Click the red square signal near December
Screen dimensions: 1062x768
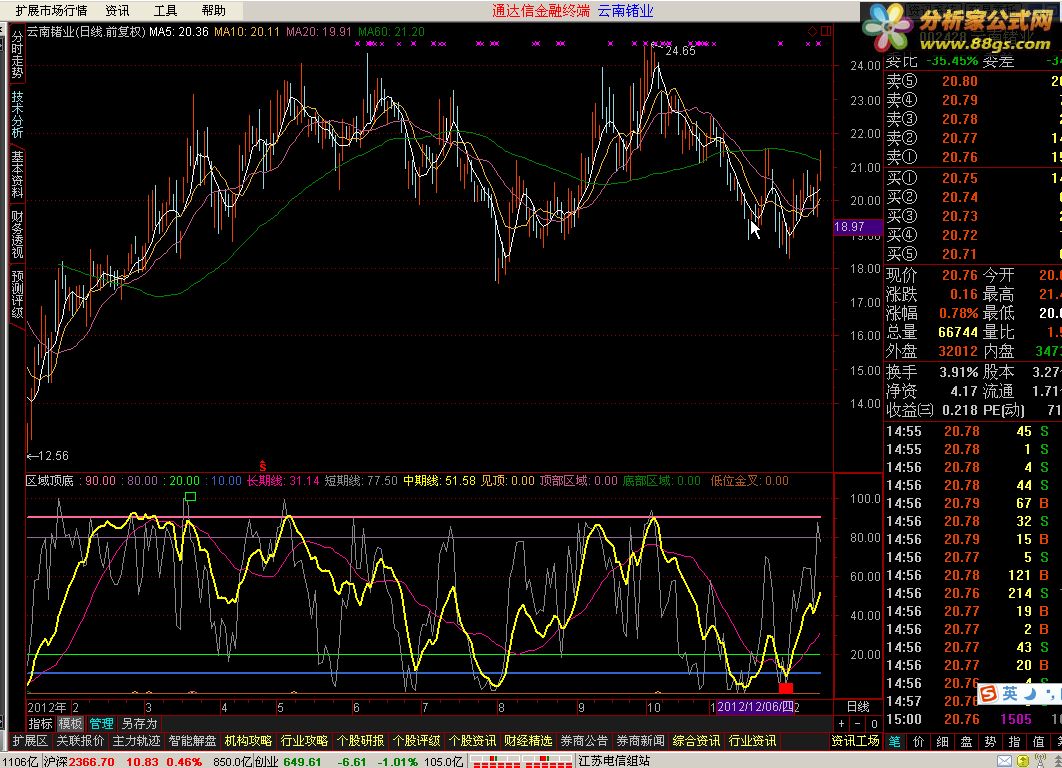[786, 688]
